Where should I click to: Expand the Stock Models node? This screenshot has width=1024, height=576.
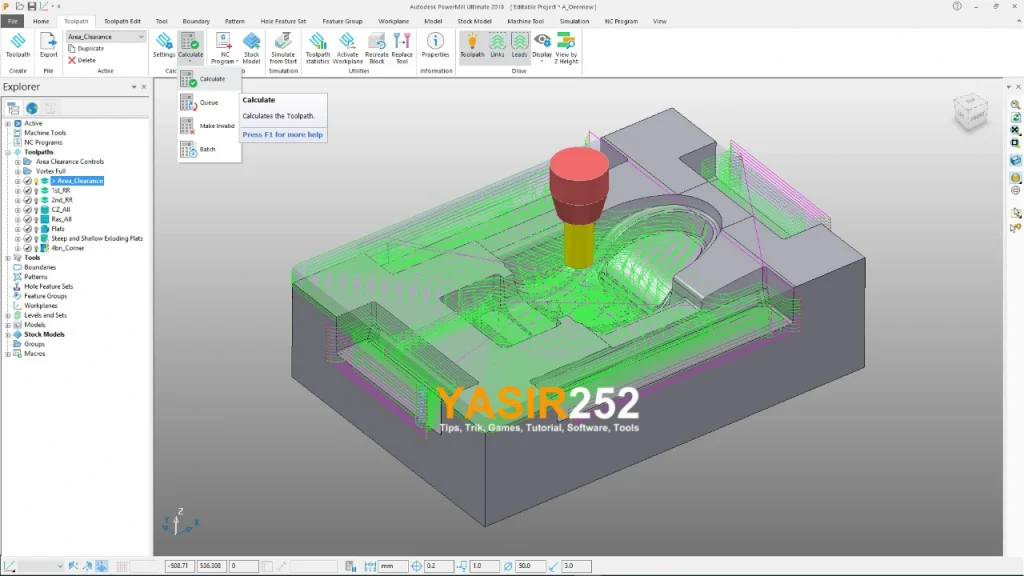click(x=8, y=334)
